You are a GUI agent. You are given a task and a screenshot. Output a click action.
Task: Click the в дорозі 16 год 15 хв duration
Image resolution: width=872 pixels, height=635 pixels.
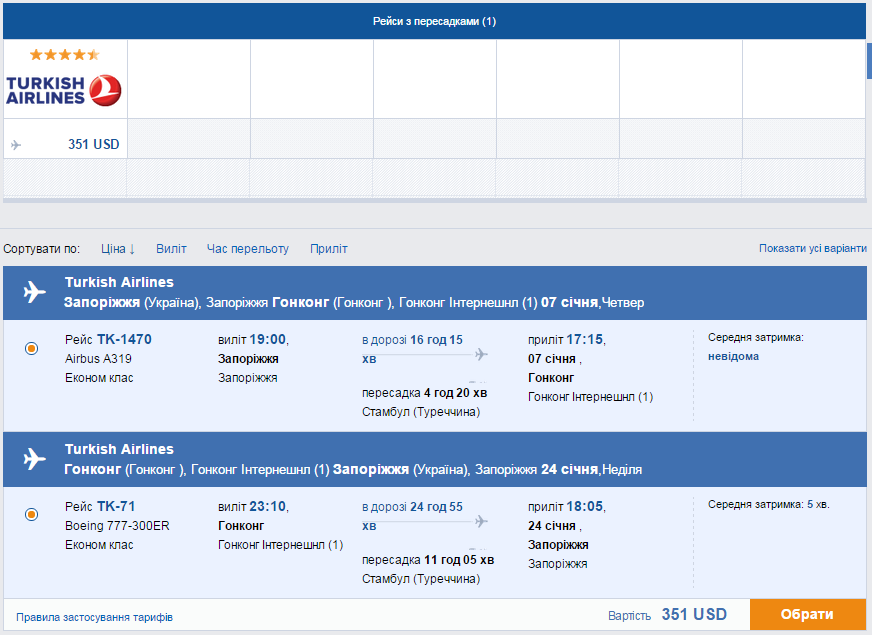(412, 349)
